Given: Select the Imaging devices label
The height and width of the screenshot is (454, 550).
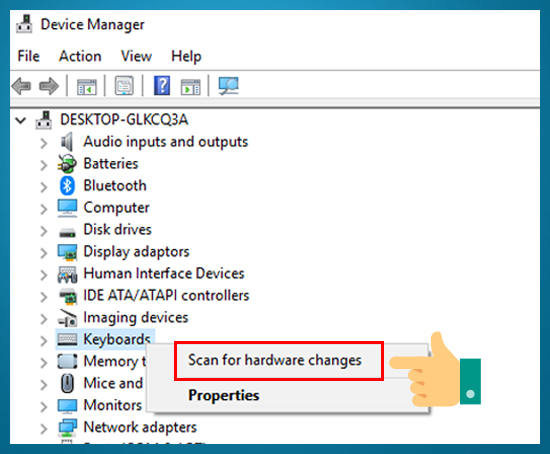Looking at the screenshot, I should (136, 318).
